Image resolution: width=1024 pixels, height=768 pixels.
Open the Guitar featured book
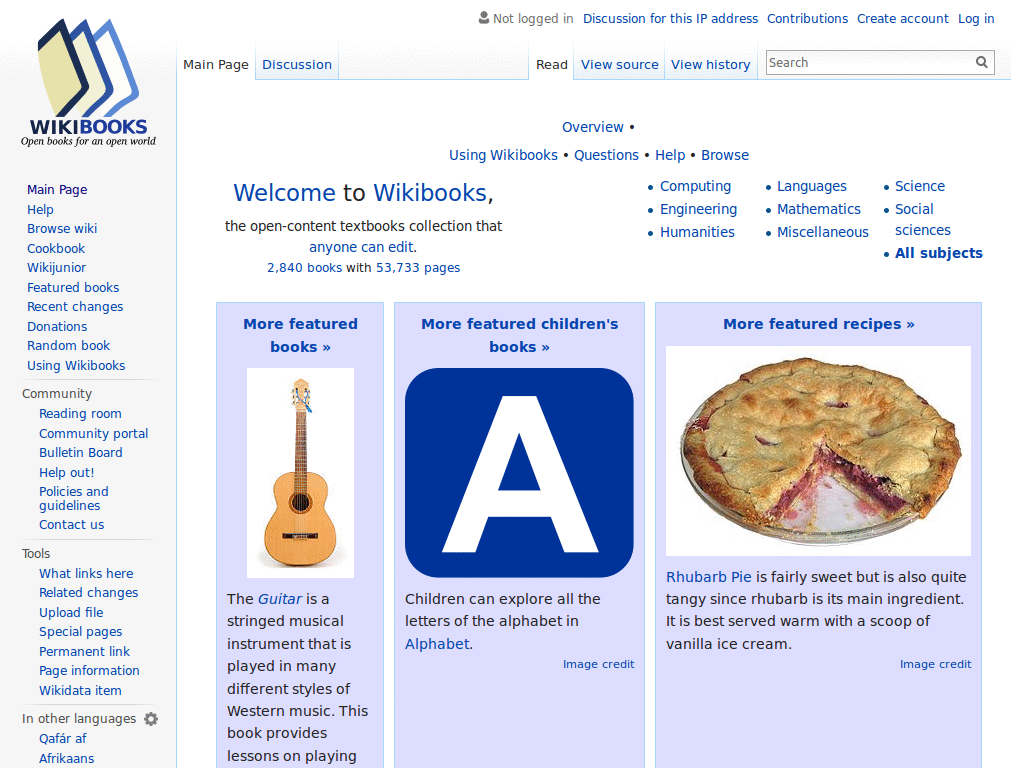pyautogui.click(x=279, y=598)
